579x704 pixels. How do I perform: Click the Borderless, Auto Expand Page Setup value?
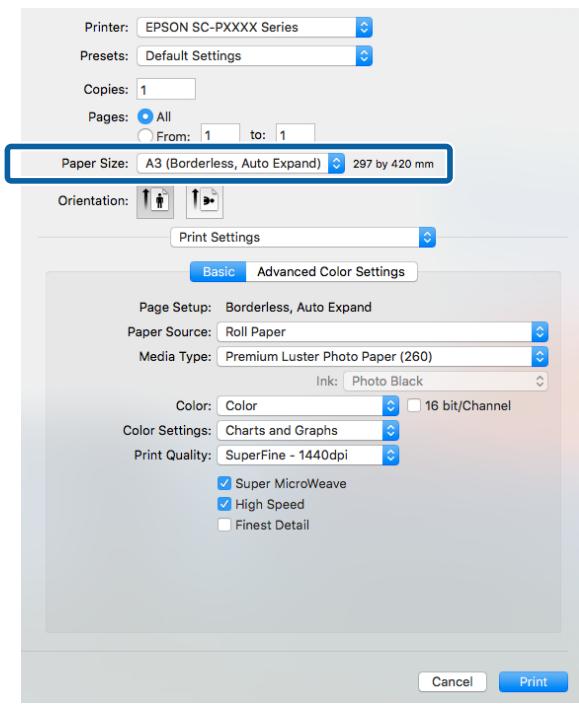click(x=298, y=307)
